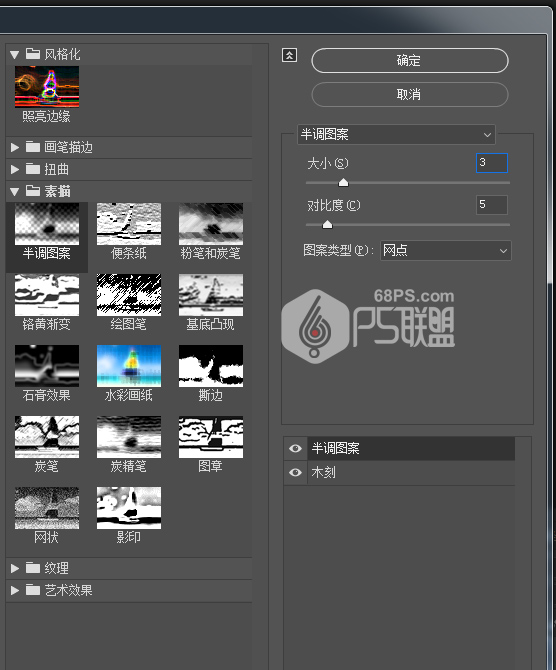
Task: Pick the 影印 filter thumbnail
Action: point(129,508)
